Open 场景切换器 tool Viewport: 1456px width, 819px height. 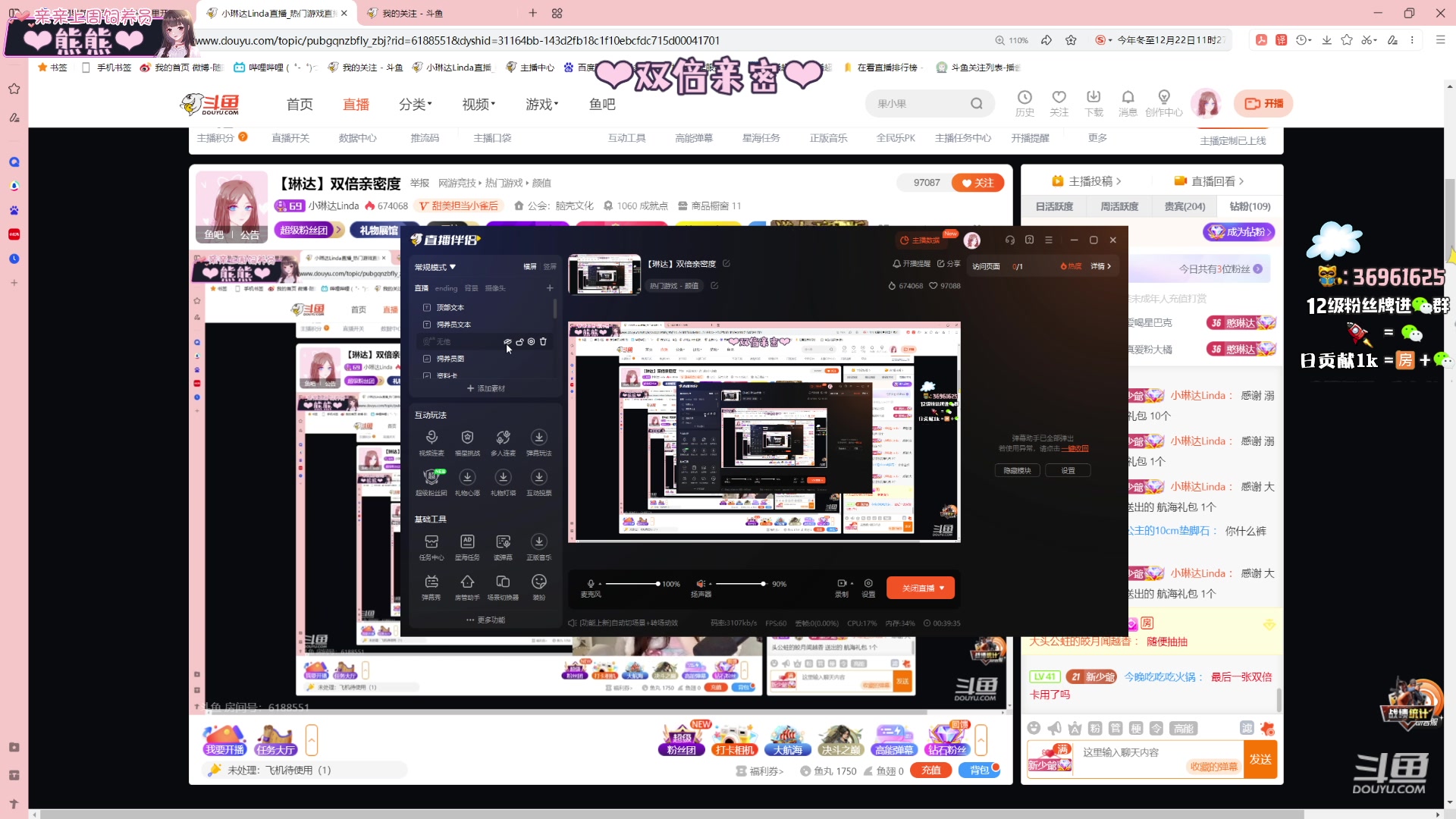(x=503, y=587)
